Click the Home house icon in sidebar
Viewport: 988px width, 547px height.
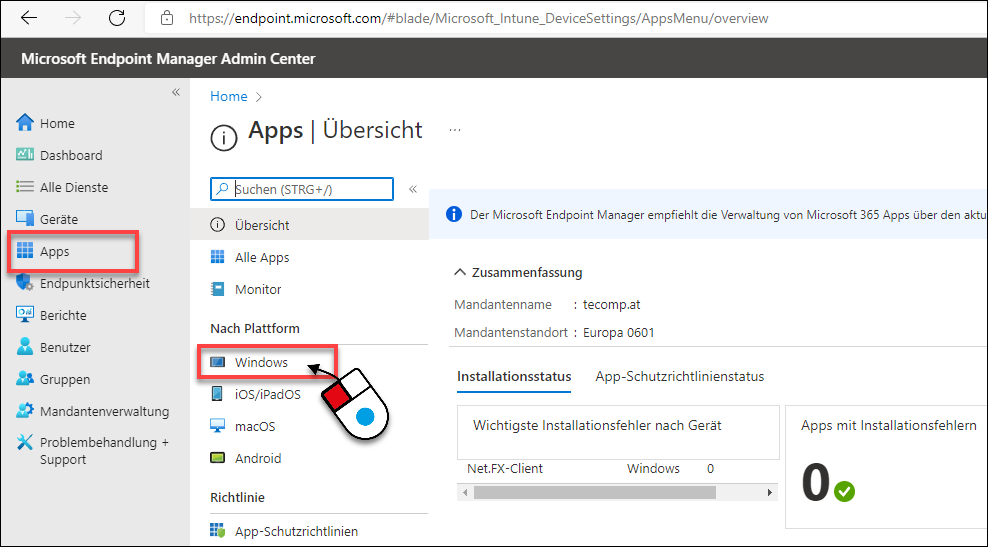point(24,123)
